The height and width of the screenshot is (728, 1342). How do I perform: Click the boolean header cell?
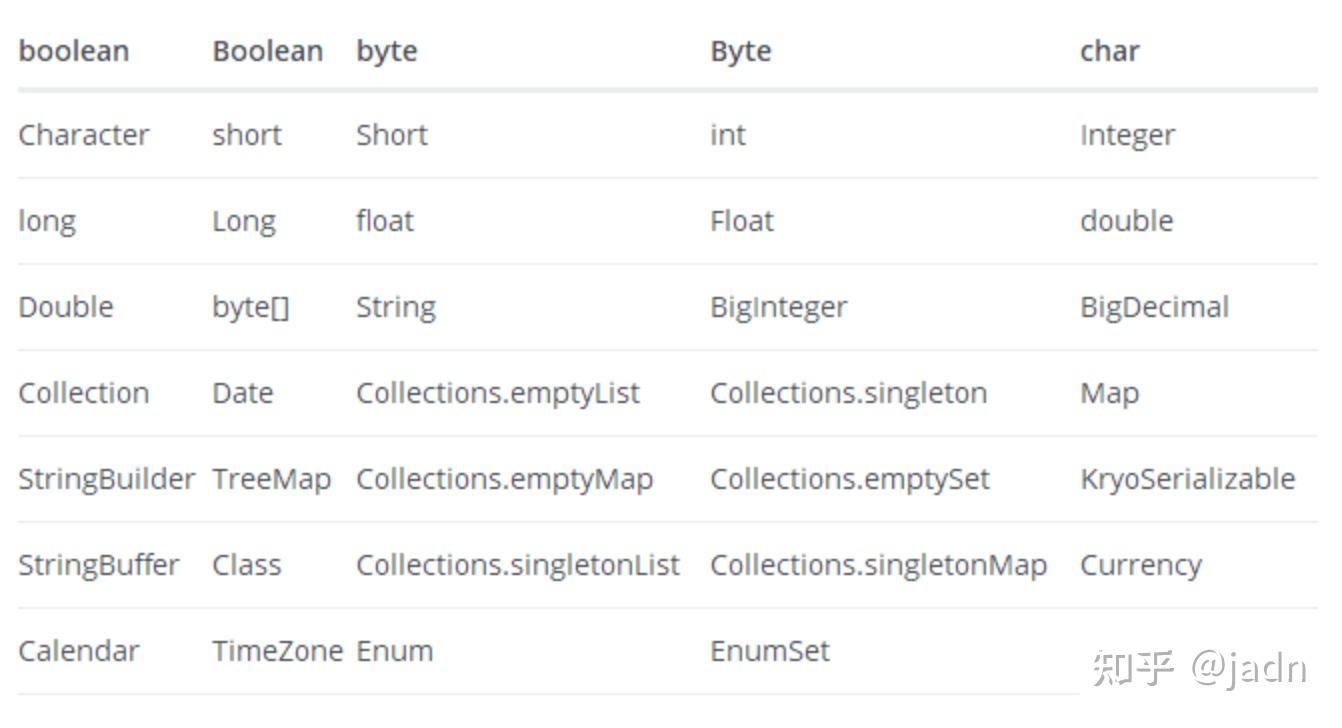tap(74, 51)
